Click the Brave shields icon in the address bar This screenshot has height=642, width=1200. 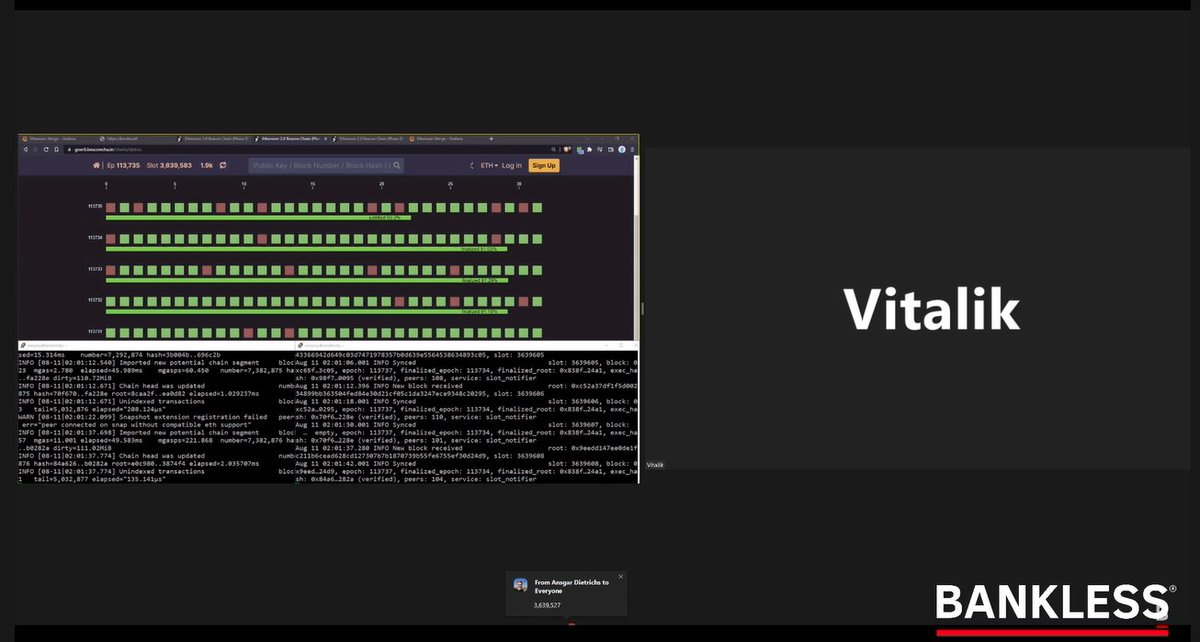pyautogui.click(x=567, y=149)
